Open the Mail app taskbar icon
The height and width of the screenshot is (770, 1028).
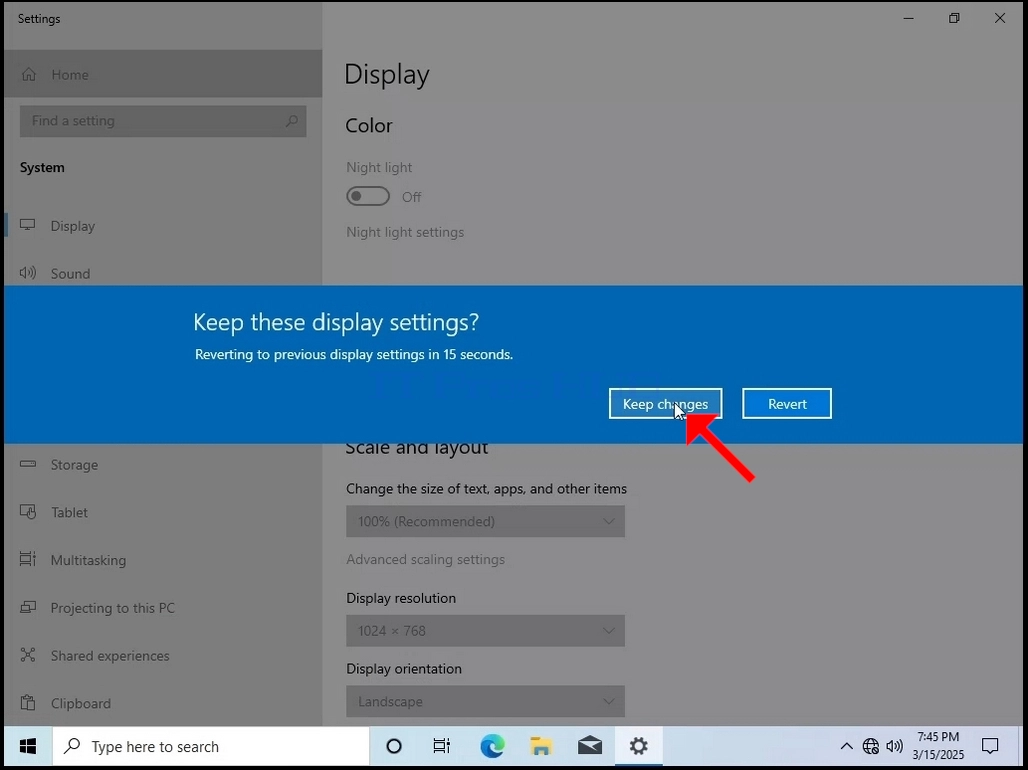coord(589,746)
